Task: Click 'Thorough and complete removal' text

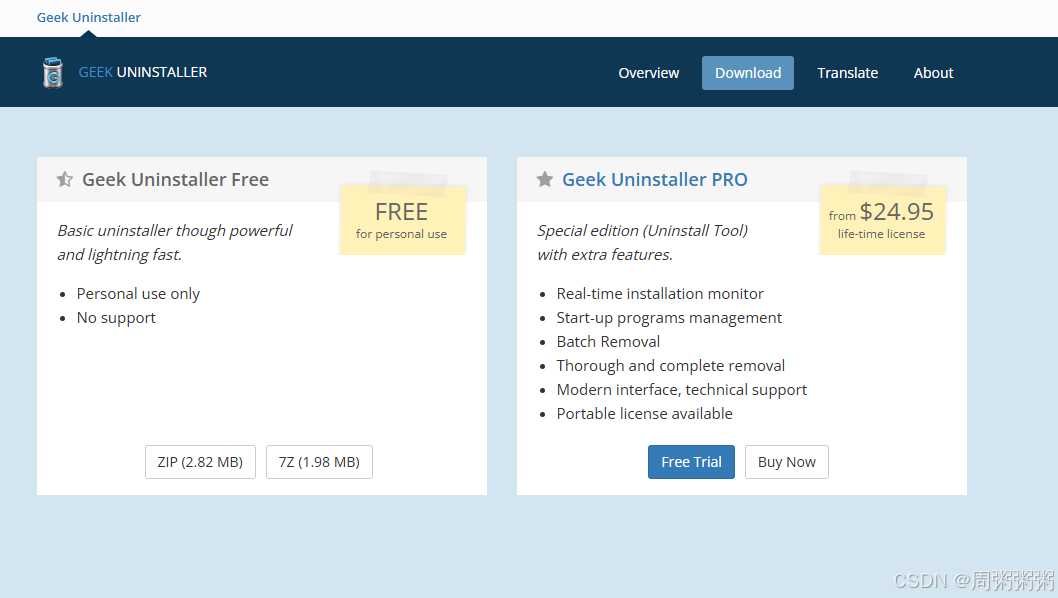Action: pos(671,366)
